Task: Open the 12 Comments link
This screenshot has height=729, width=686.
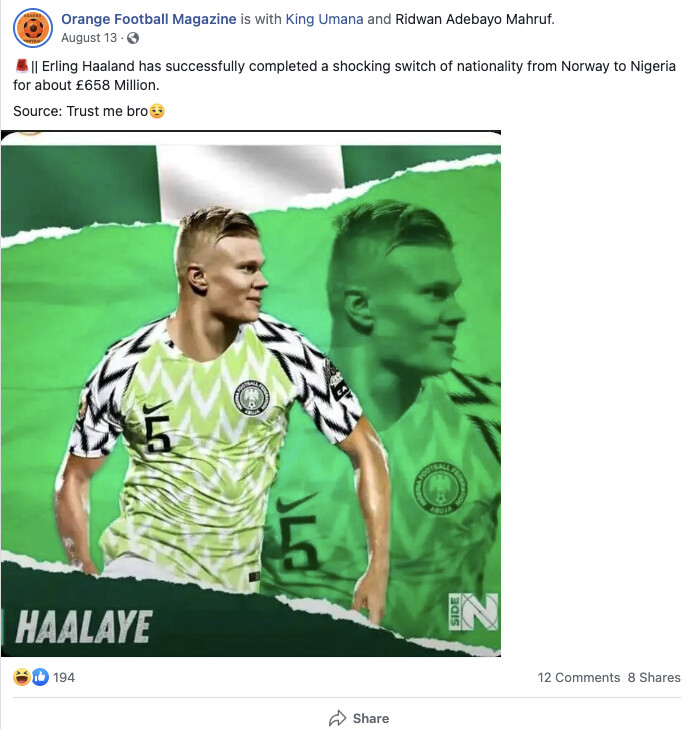Action: click(x=579, y=677)
